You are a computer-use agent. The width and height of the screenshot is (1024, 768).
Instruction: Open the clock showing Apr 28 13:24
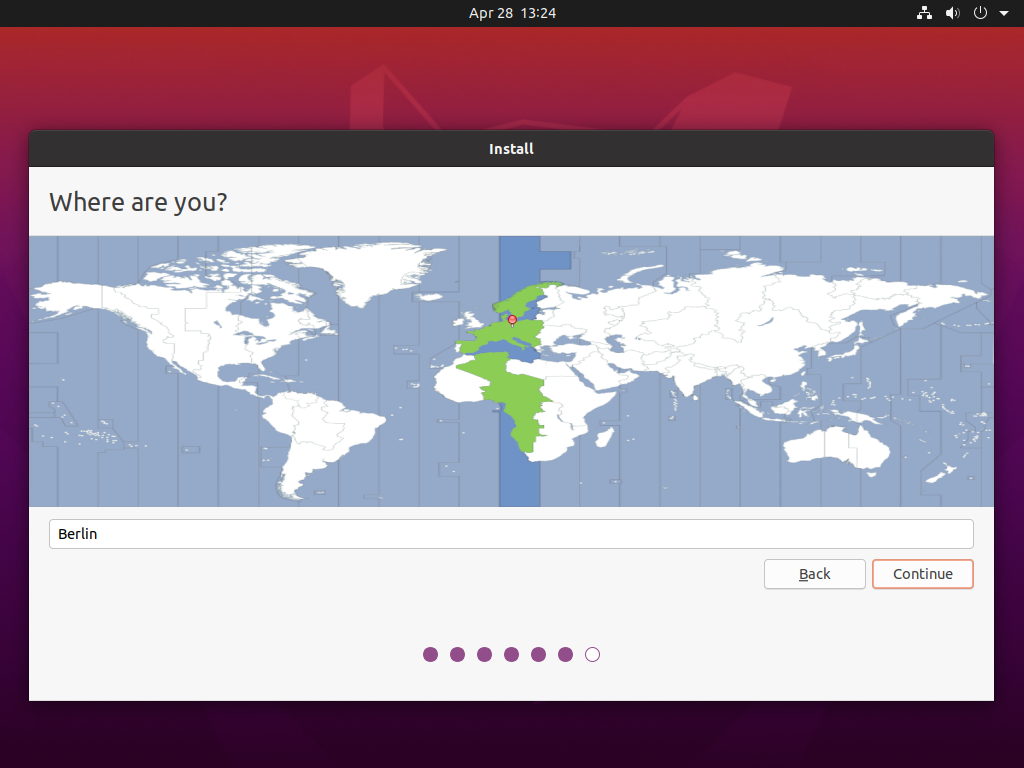tap(512, 13)
